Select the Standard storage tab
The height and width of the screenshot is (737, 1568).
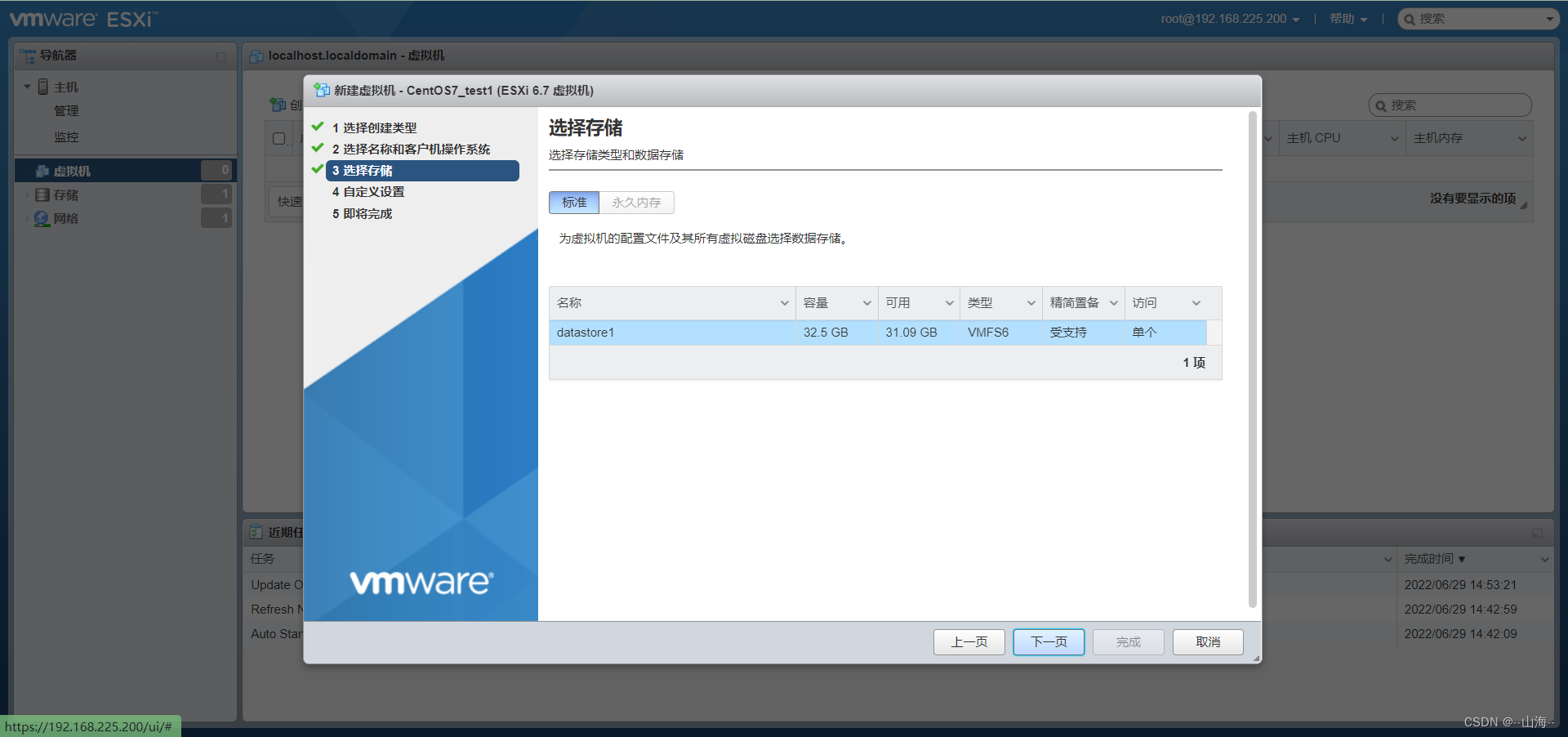pyautogui.click(x=574, y=203)
